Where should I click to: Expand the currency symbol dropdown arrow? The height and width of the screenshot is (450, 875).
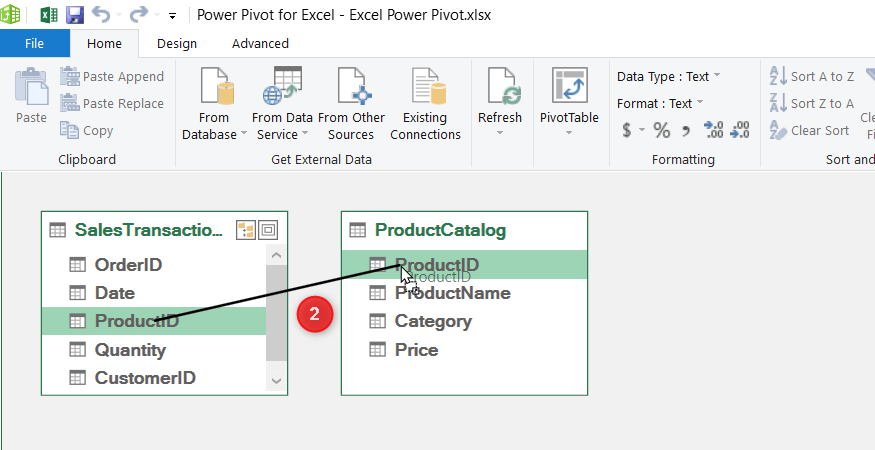(x=642, y=130)
